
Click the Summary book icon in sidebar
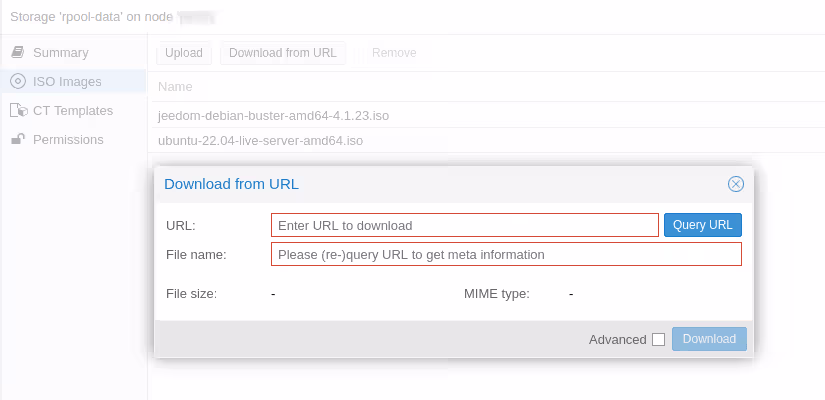[x=18, y=52]
